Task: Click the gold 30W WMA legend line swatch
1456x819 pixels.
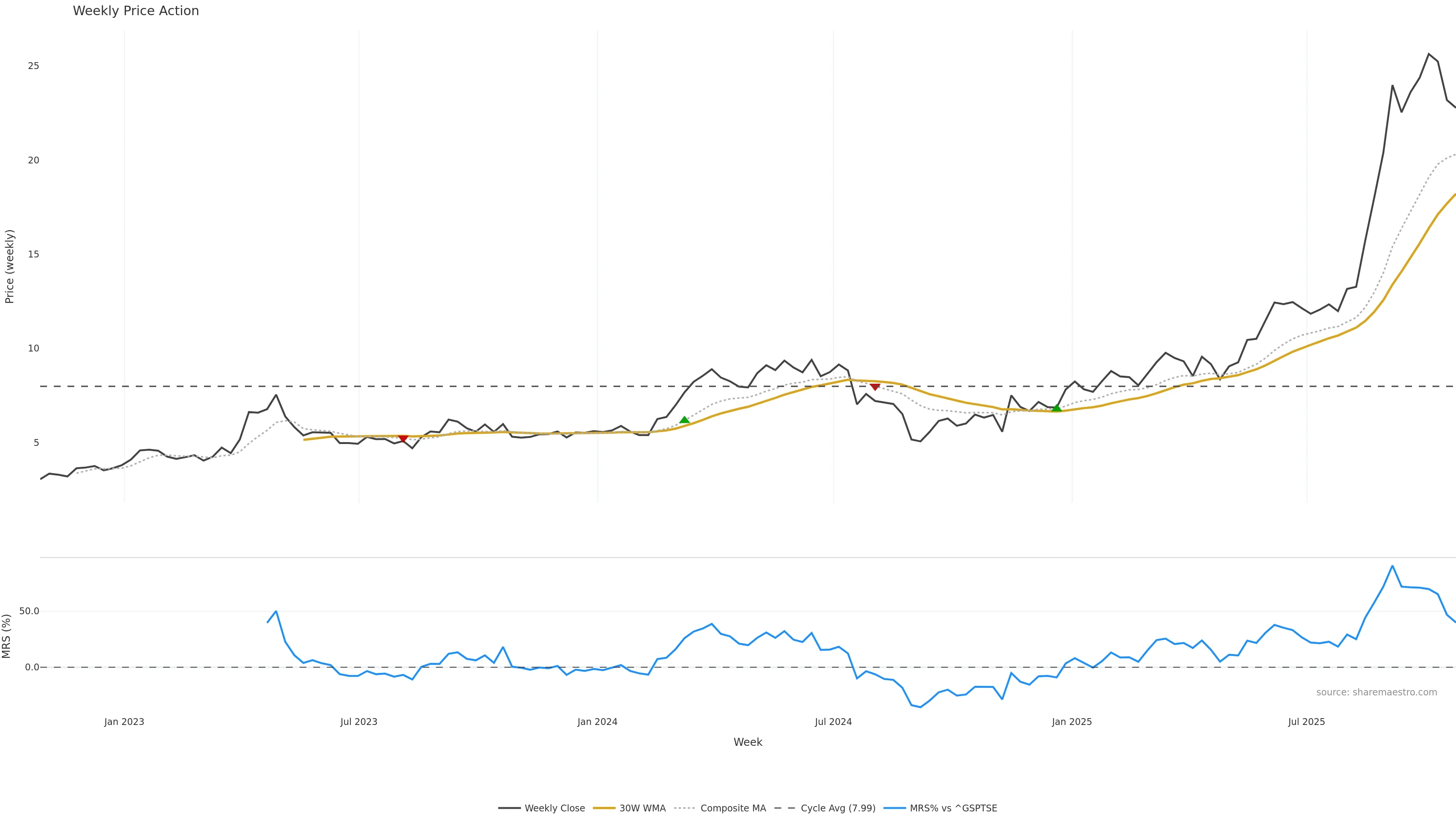Action: [604, 808]
